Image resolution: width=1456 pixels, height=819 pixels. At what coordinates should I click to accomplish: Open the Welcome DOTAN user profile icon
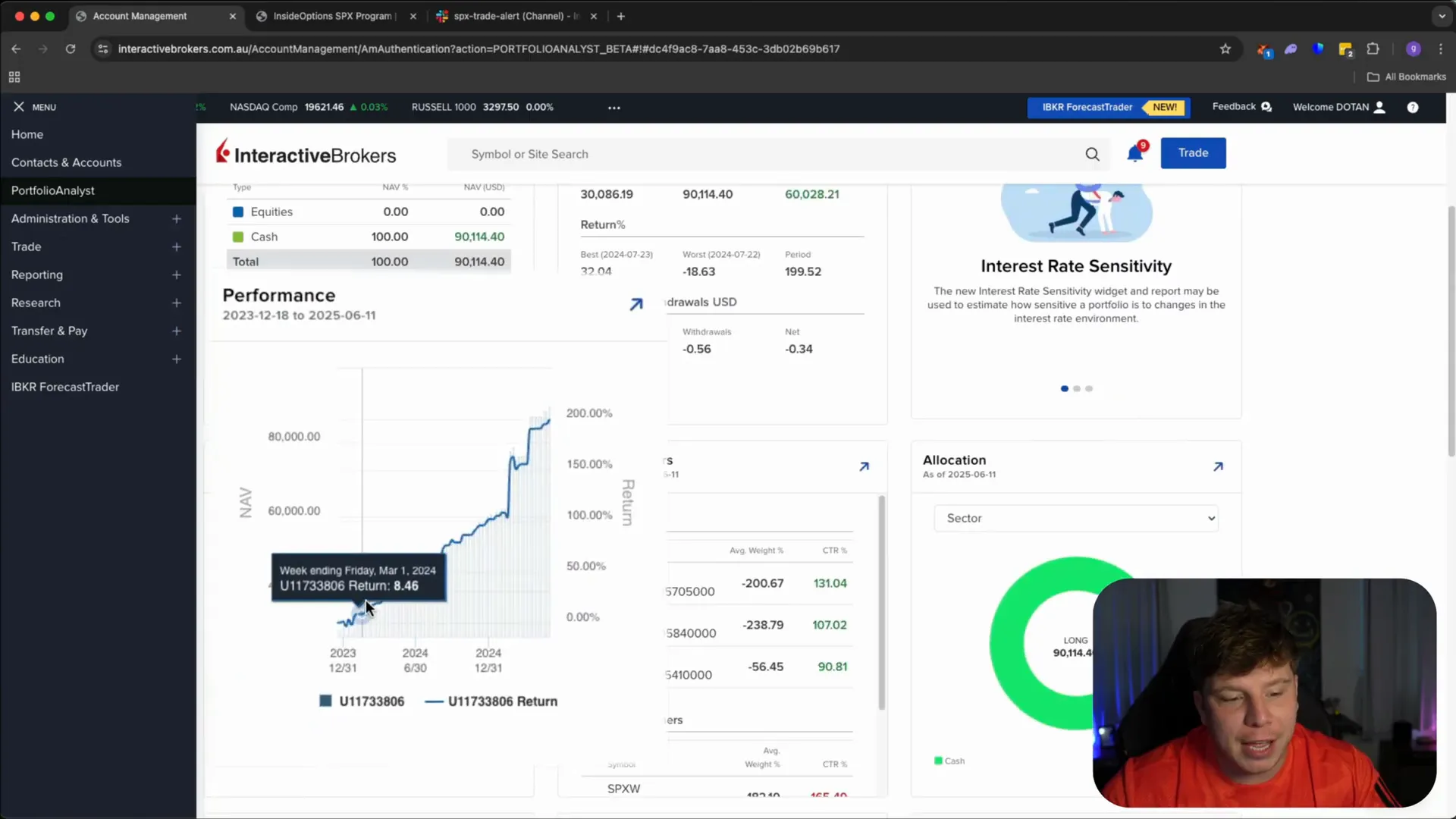click(x=1380, y=107)
